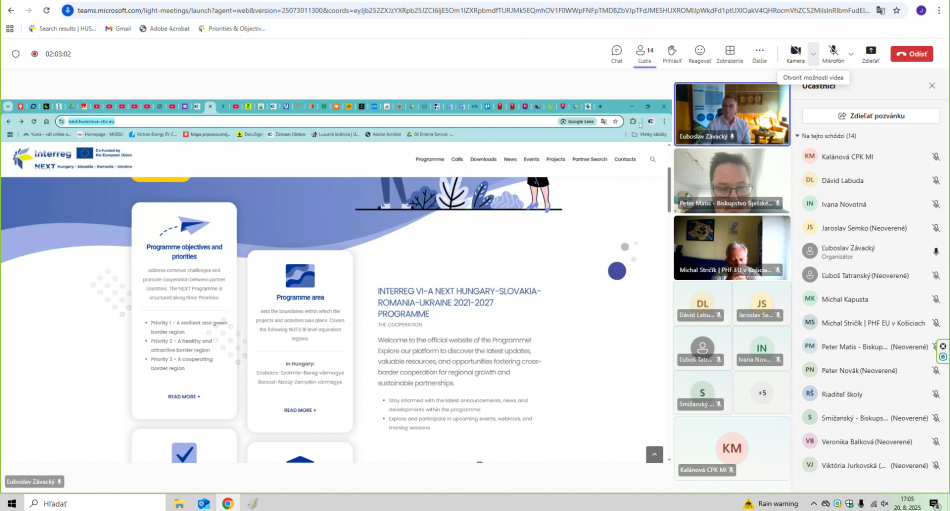Viewport: 950px width, 511px height.
Task: Expand audio options arrow beside Mikrofón
Action: click(x=851, y=53)
